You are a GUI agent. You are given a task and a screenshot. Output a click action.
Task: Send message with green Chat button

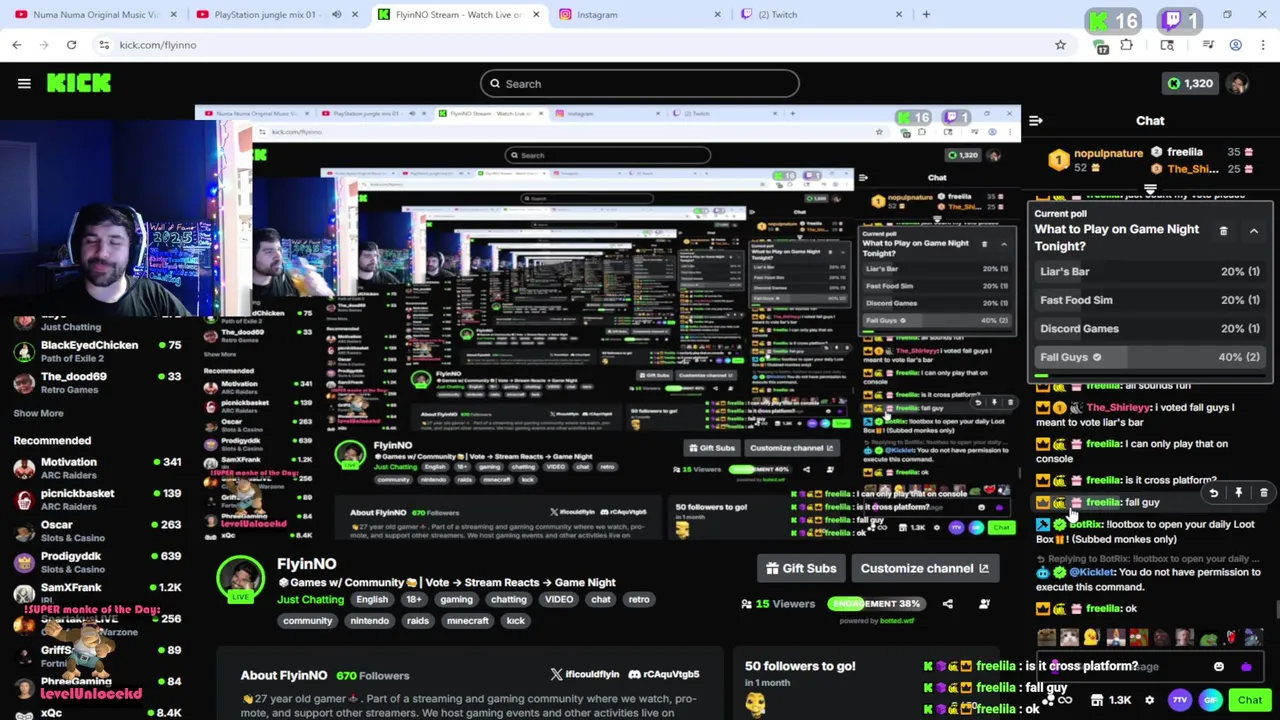point(1250,701)
